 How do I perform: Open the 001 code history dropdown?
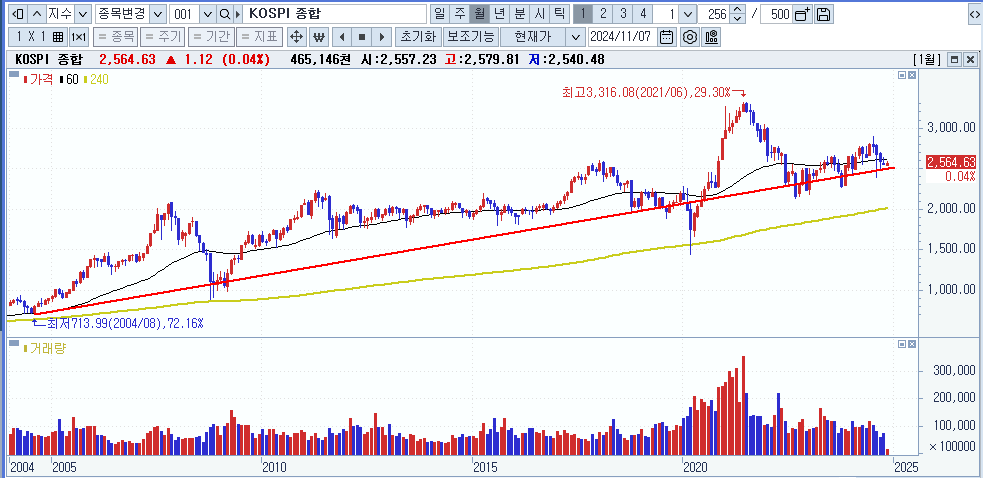209,14
